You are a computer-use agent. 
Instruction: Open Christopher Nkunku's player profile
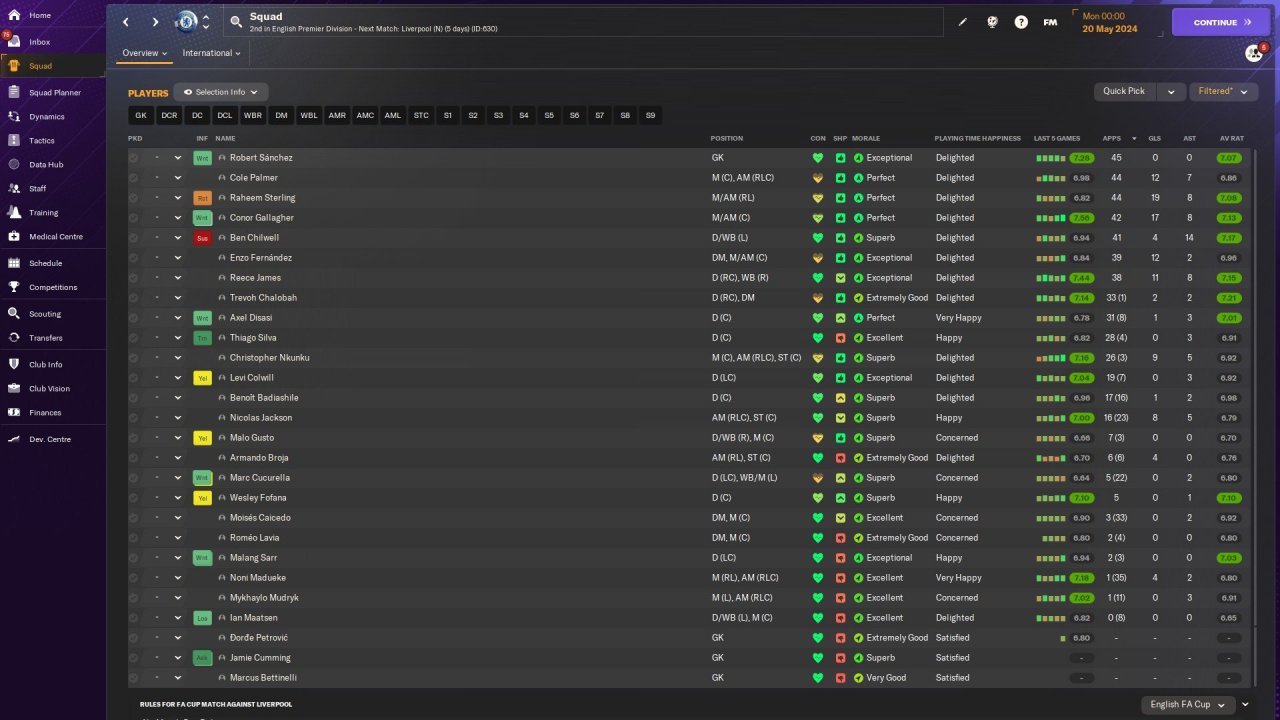tap(269, 358)
